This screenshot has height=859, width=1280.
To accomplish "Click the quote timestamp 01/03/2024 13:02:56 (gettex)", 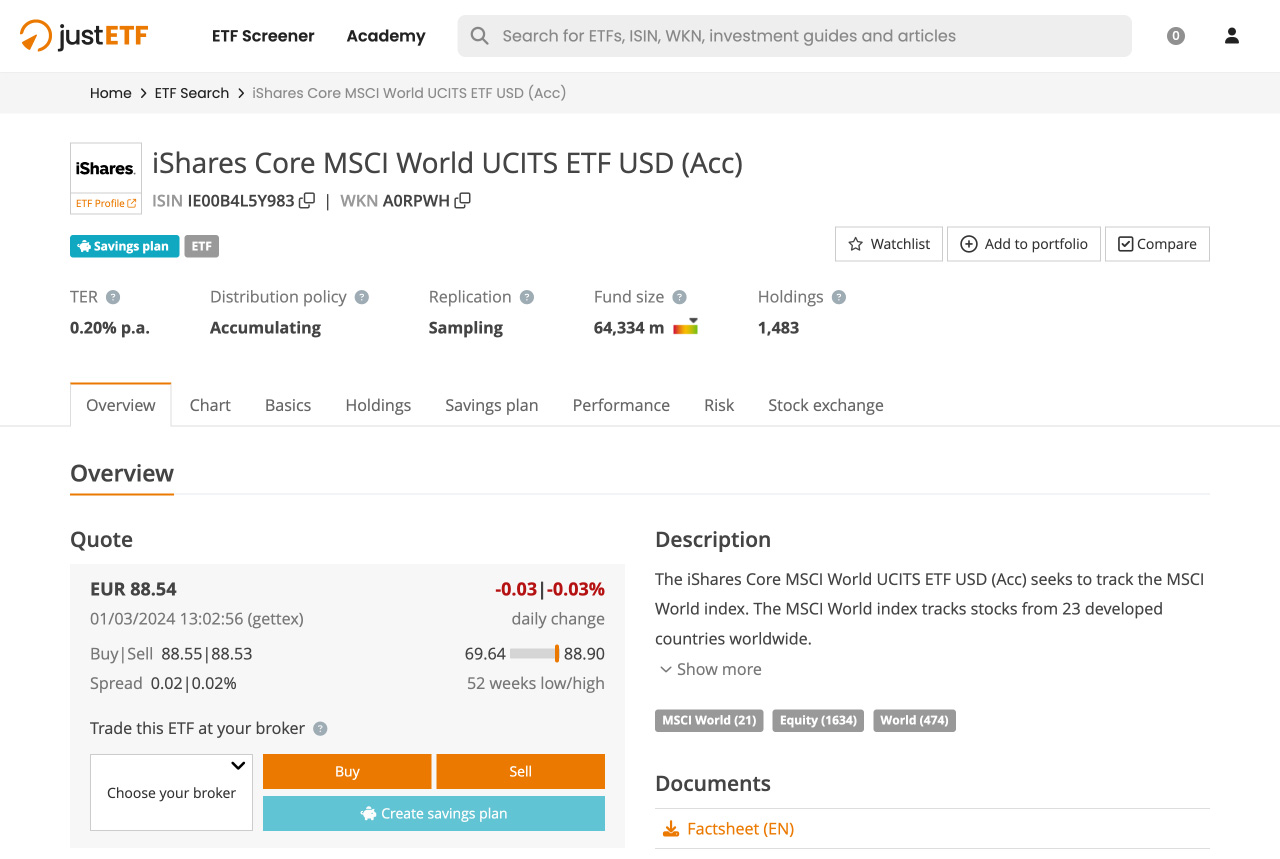I will 197,619.
